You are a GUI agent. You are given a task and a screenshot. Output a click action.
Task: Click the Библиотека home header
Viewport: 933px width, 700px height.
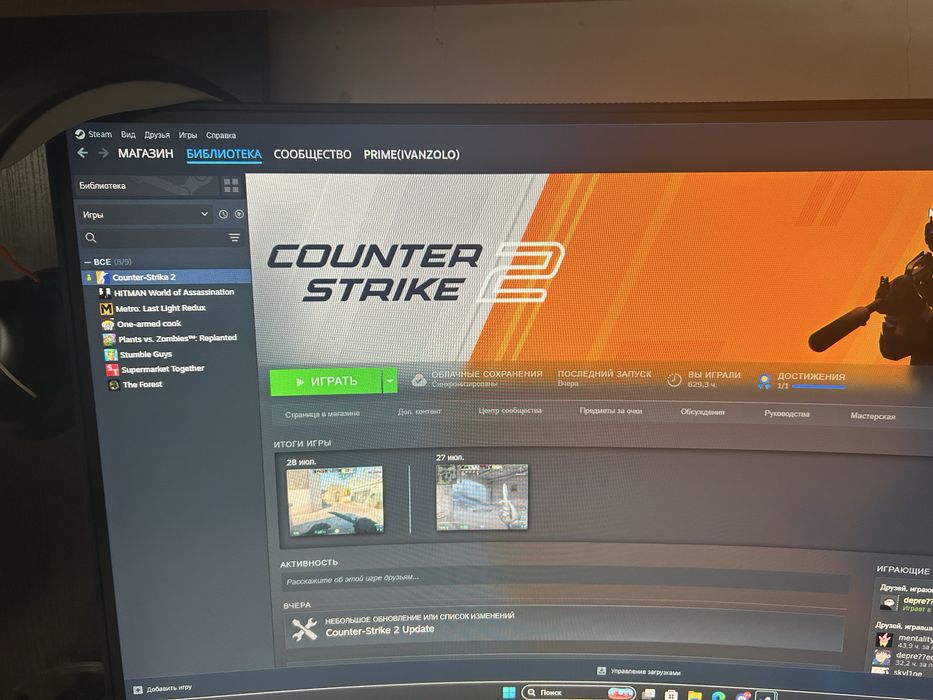click(146, 186)
